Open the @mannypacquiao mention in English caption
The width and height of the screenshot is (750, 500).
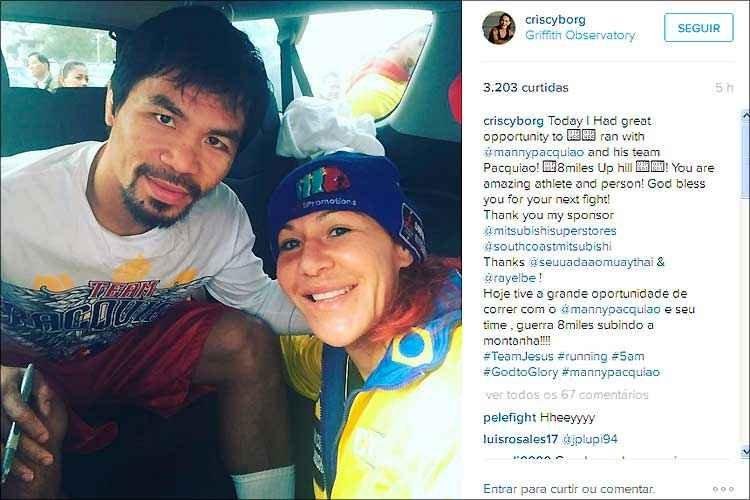click(x=533, y=152)
